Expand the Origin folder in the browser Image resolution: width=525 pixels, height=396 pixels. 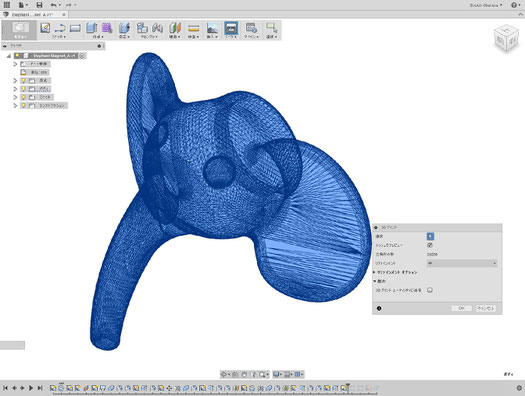click(15, 81)
